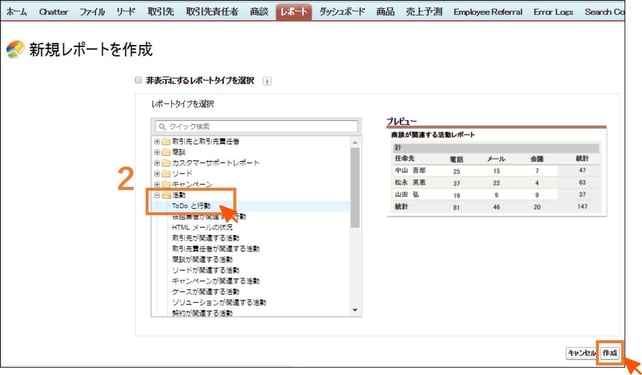Image resolution: width=642 pixels, height=375 pixels.
Task: Select the リードが関連する活動 report type
Action: coord(206,270)
